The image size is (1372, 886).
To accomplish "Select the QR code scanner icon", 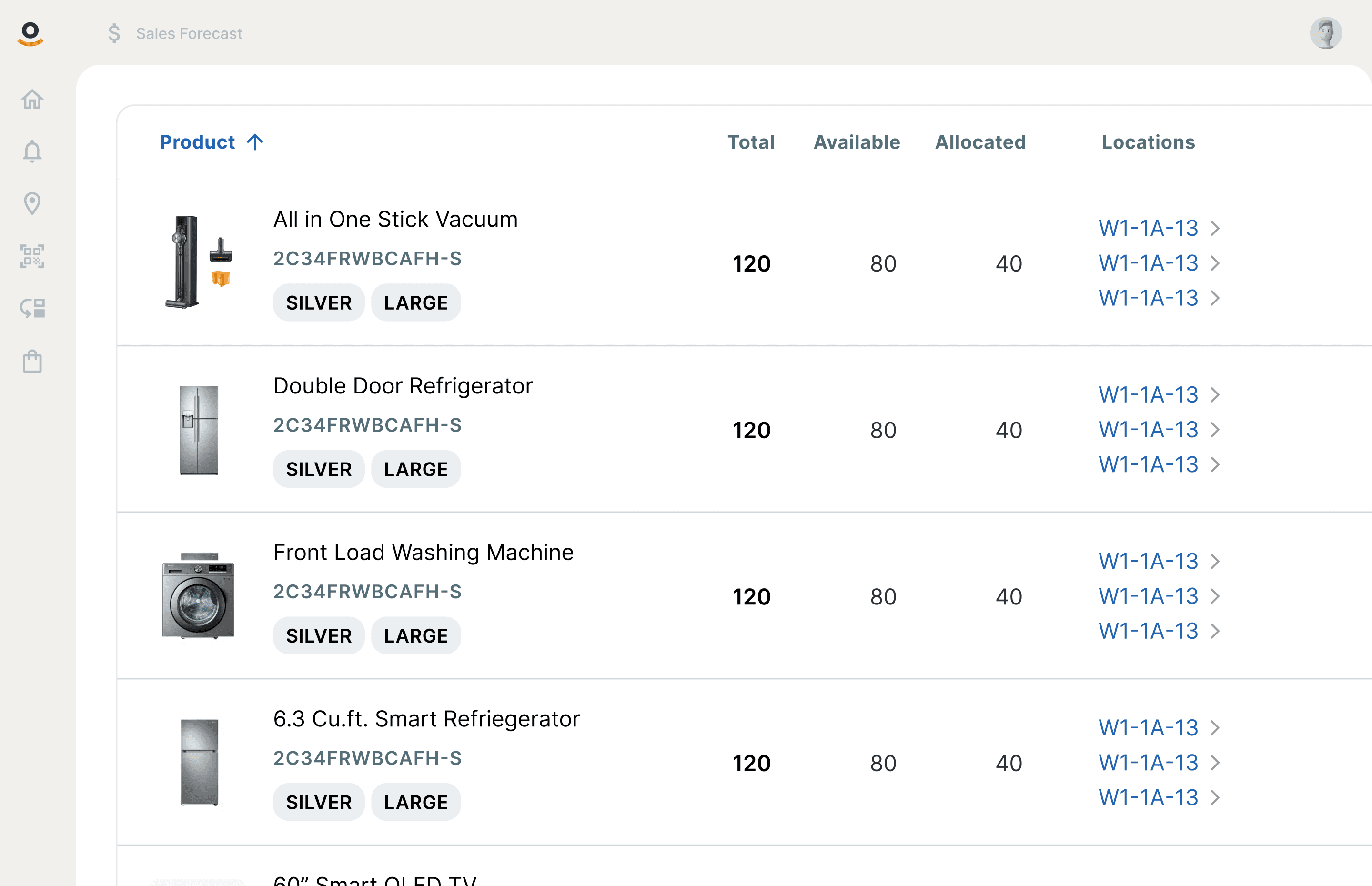I will point(32,256).
